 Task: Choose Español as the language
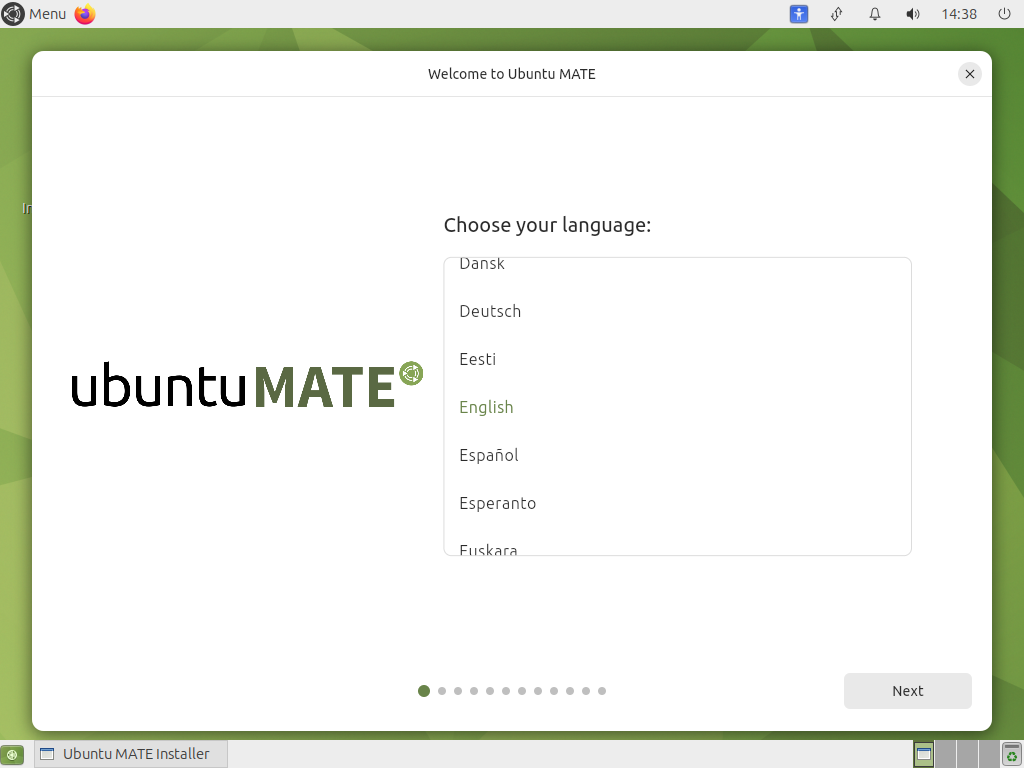677,455
